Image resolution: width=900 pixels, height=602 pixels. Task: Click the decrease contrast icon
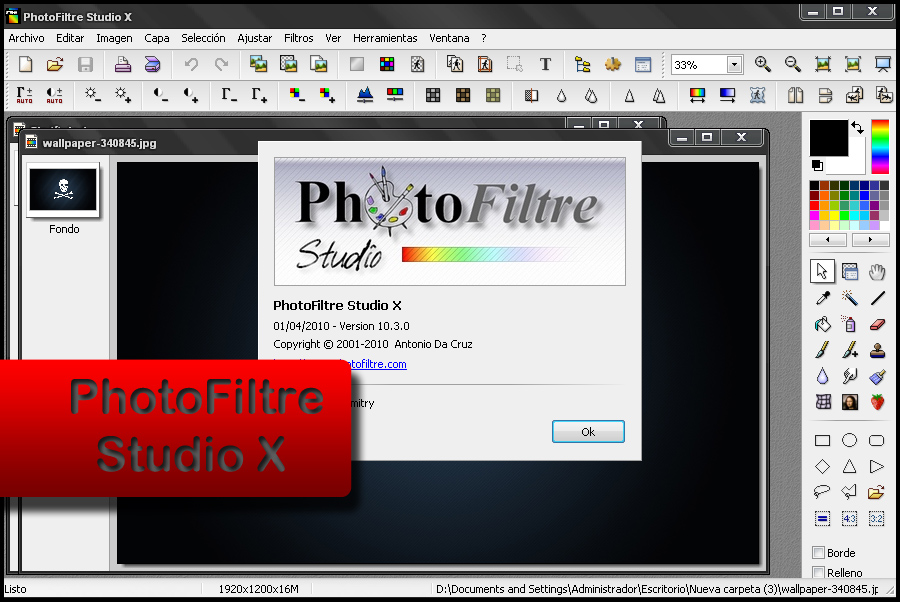160,95
